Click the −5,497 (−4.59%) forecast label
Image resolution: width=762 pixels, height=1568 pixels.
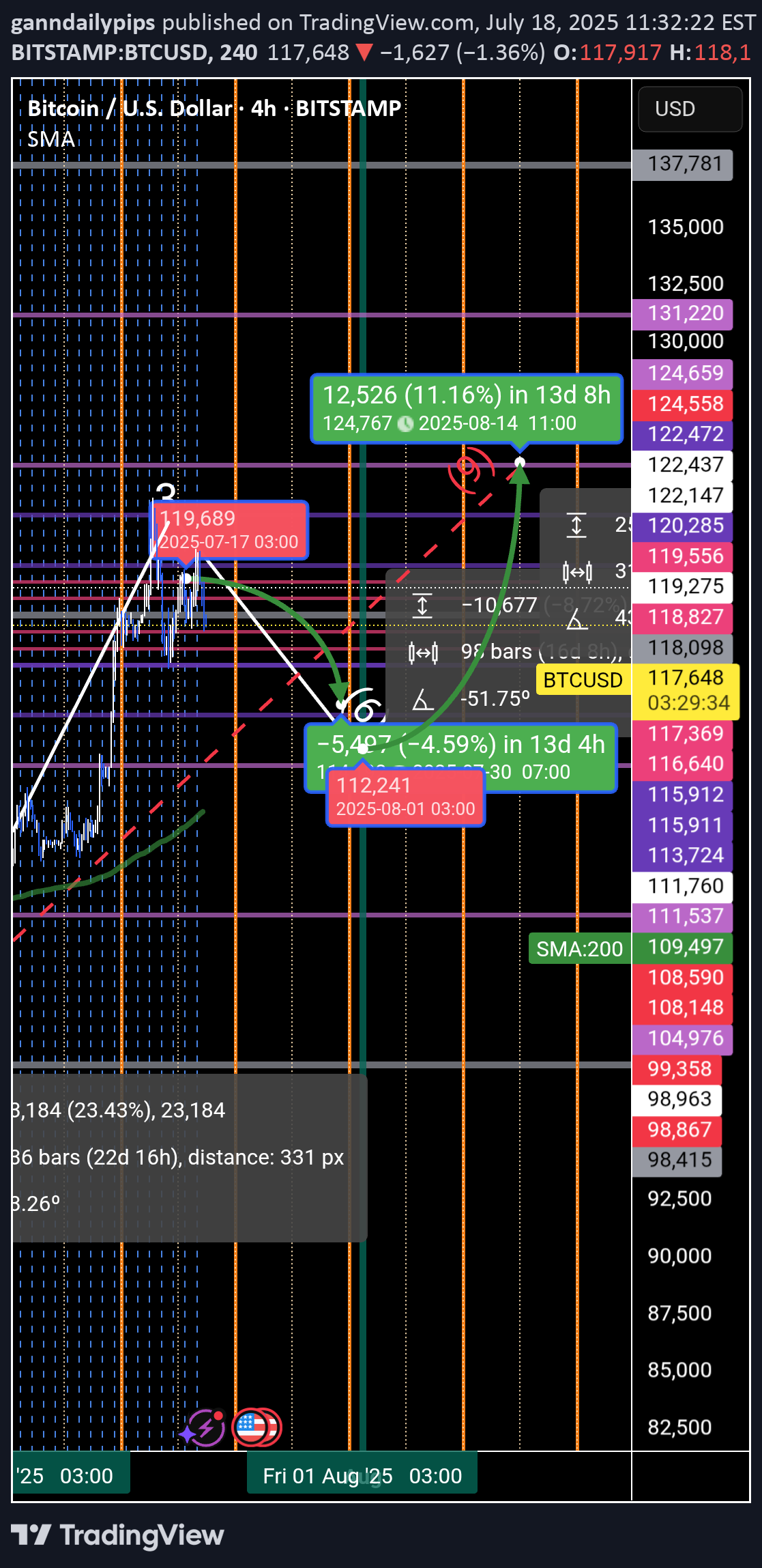[x=461, y=744]
